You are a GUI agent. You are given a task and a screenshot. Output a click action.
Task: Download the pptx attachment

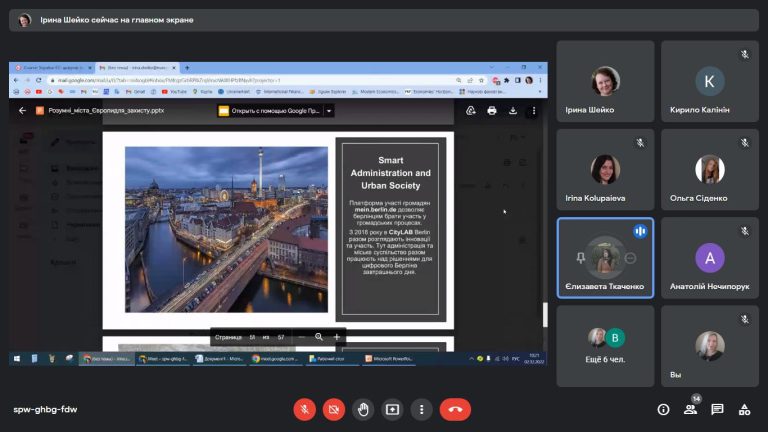pyautogui.click(x=513, y=111)
